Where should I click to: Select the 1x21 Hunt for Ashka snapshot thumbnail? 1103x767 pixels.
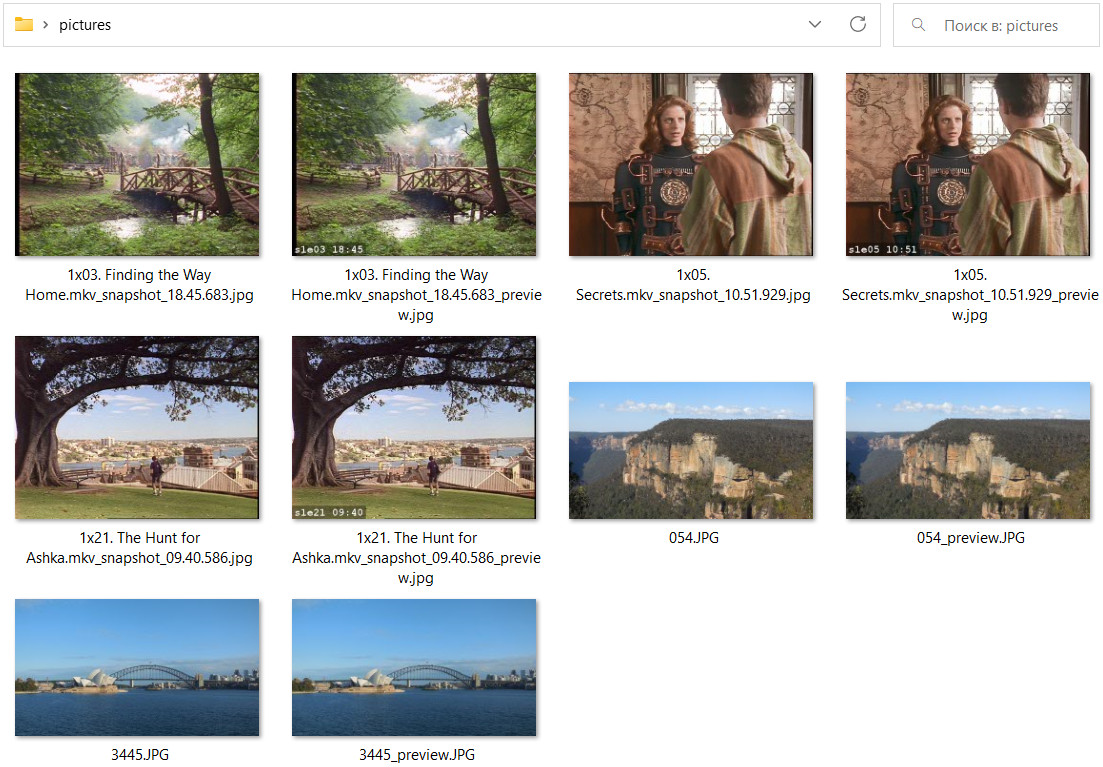137,428
